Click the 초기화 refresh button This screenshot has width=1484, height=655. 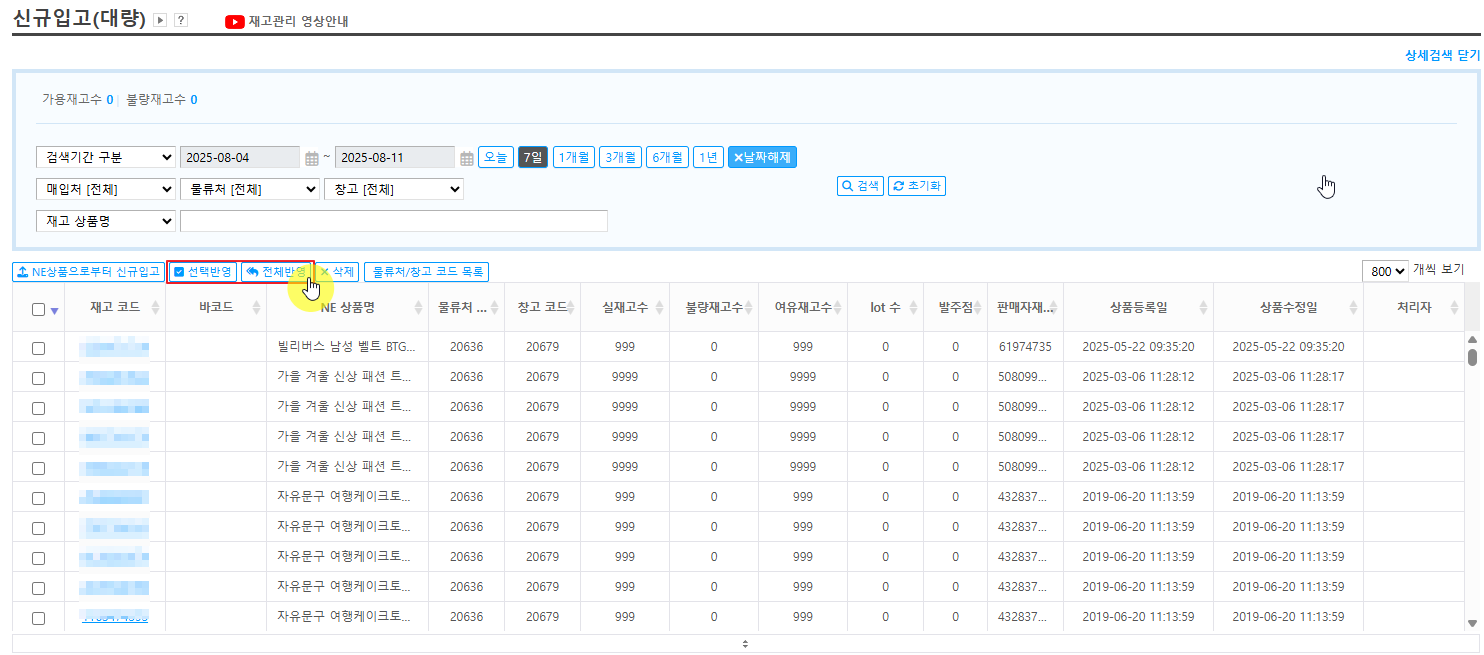917,186
